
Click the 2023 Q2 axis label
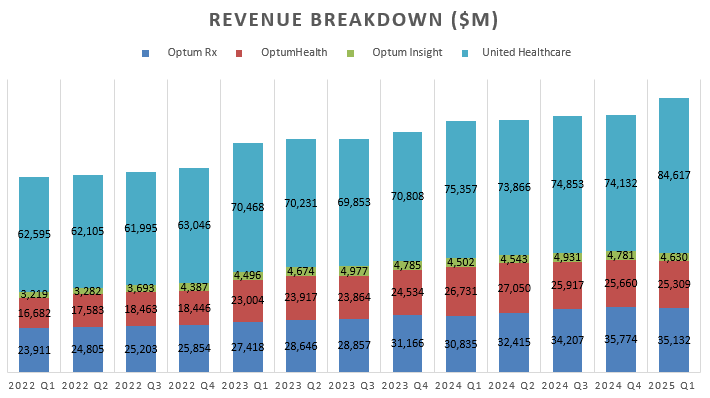298,386
